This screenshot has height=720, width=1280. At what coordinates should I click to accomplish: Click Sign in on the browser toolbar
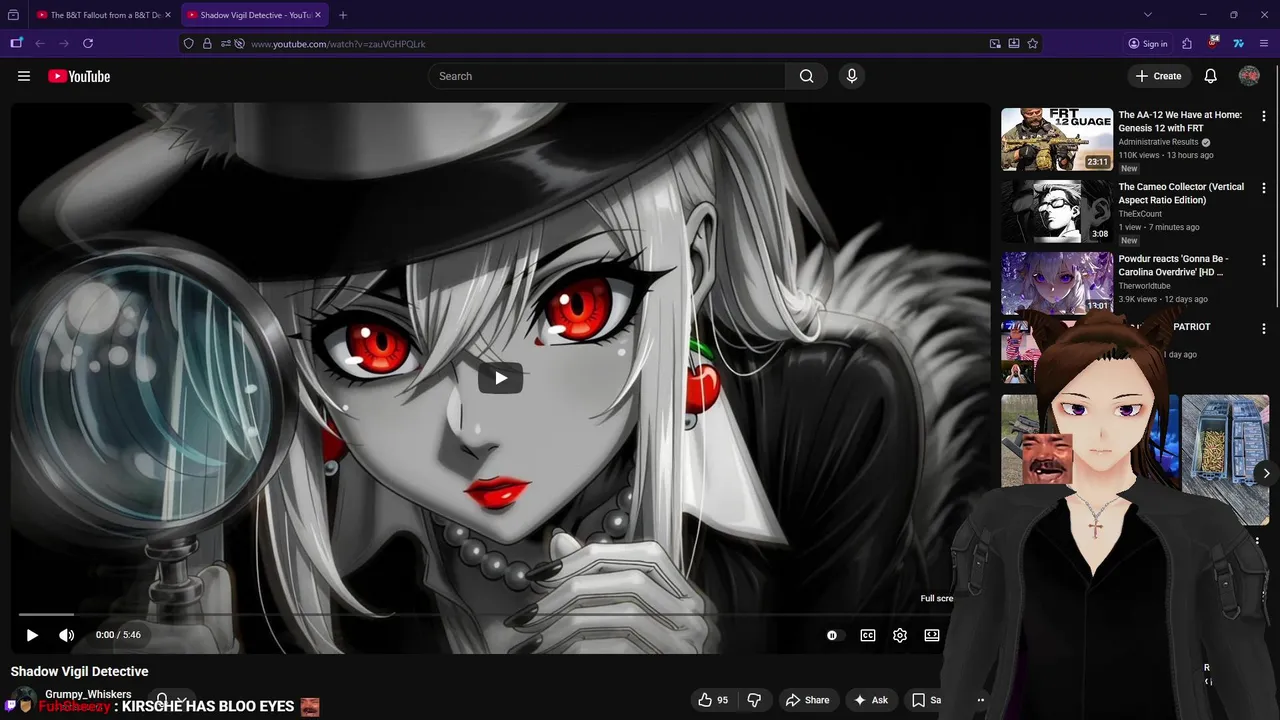click(1148, 44)
